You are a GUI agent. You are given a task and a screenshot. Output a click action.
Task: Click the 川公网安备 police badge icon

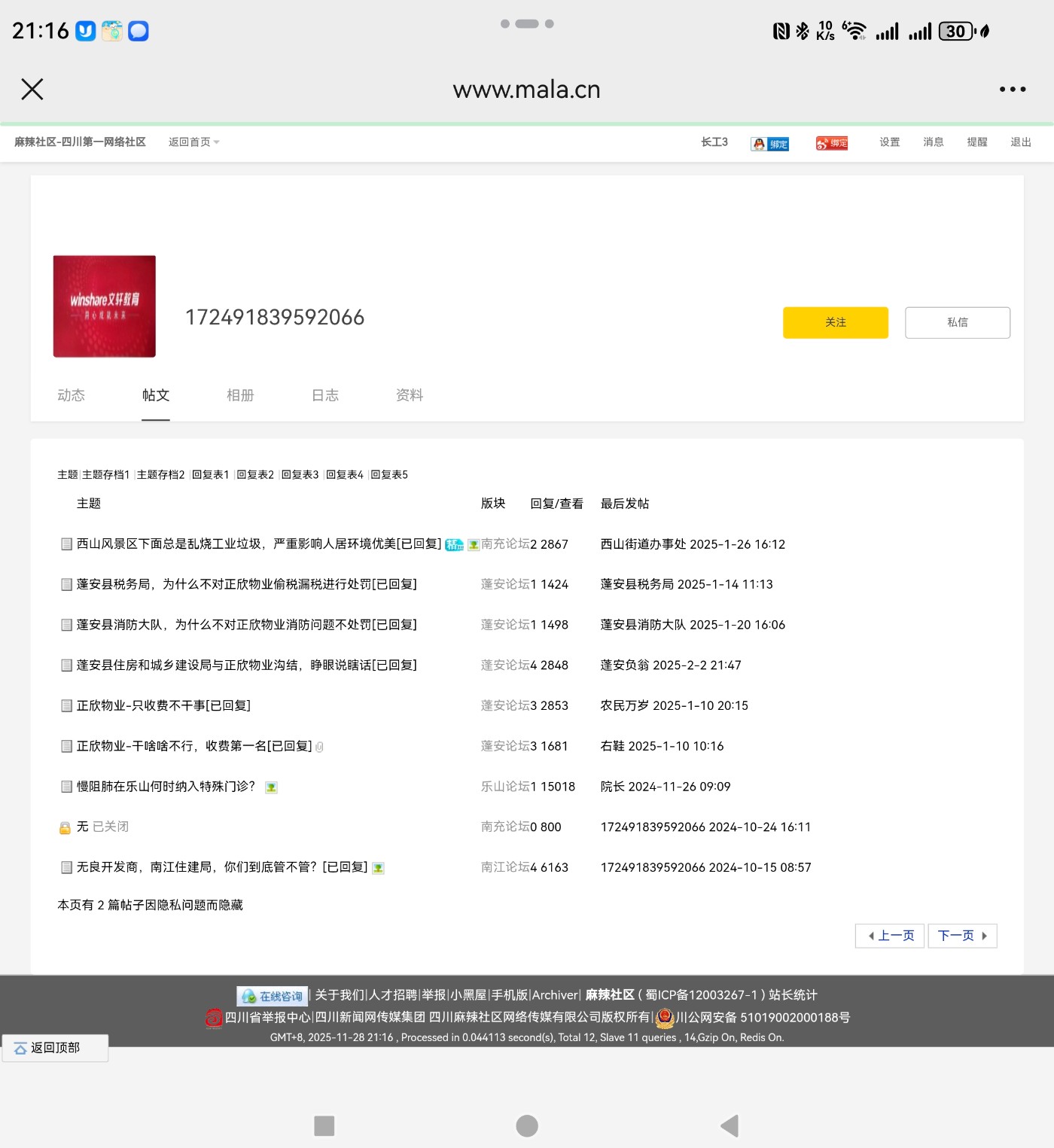click(x=664, y=1017)
